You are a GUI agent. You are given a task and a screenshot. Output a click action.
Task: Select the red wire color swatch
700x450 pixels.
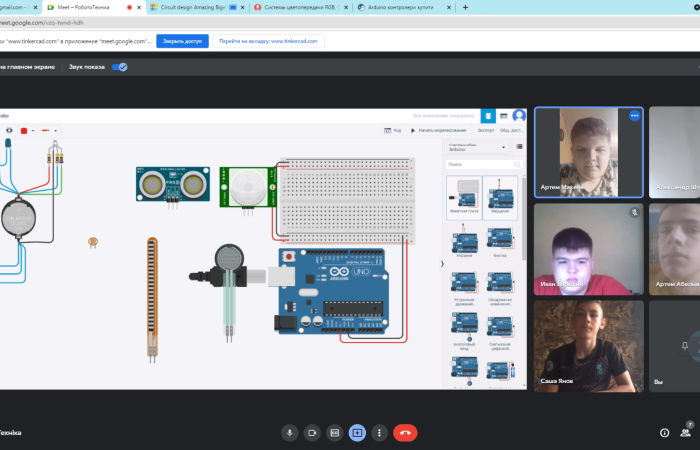click(x=25, y=130)
